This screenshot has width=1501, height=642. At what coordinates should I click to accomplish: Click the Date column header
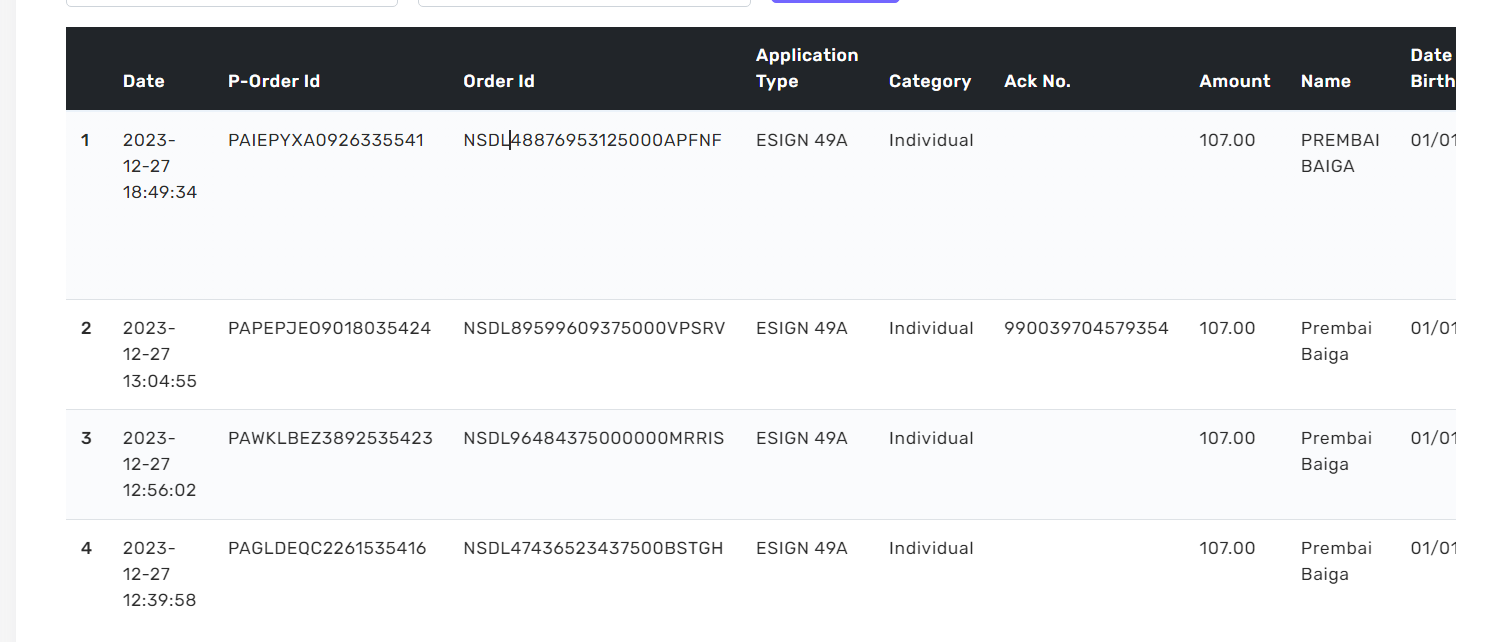pyautogui.click(x=143, y=81)
